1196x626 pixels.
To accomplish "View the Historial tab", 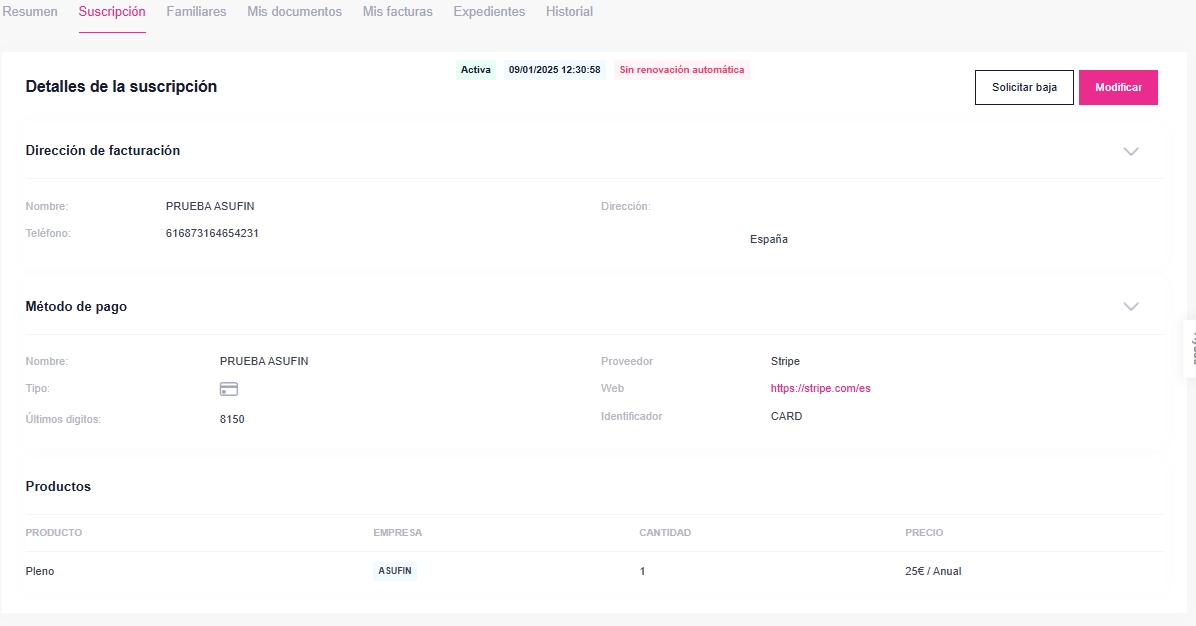I will coord(569,12).
